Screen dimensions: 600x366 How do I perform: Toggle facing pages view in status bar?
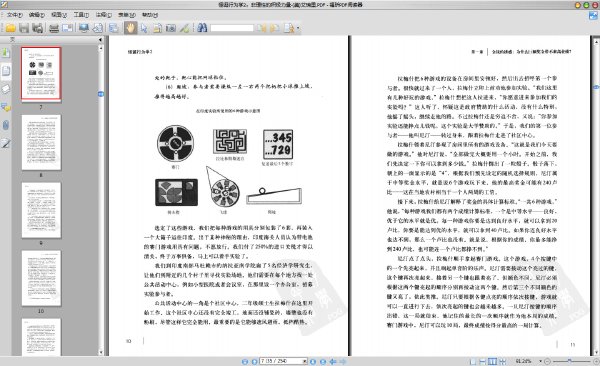(492, 361)
